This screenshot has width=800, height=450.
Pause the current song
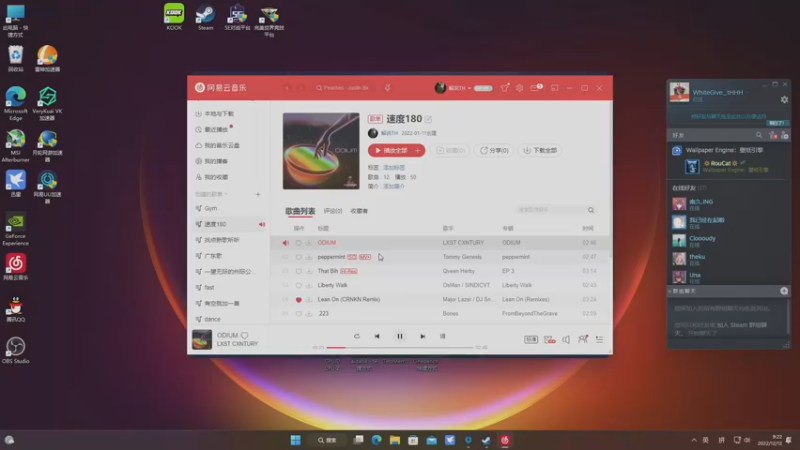point(400,336)
